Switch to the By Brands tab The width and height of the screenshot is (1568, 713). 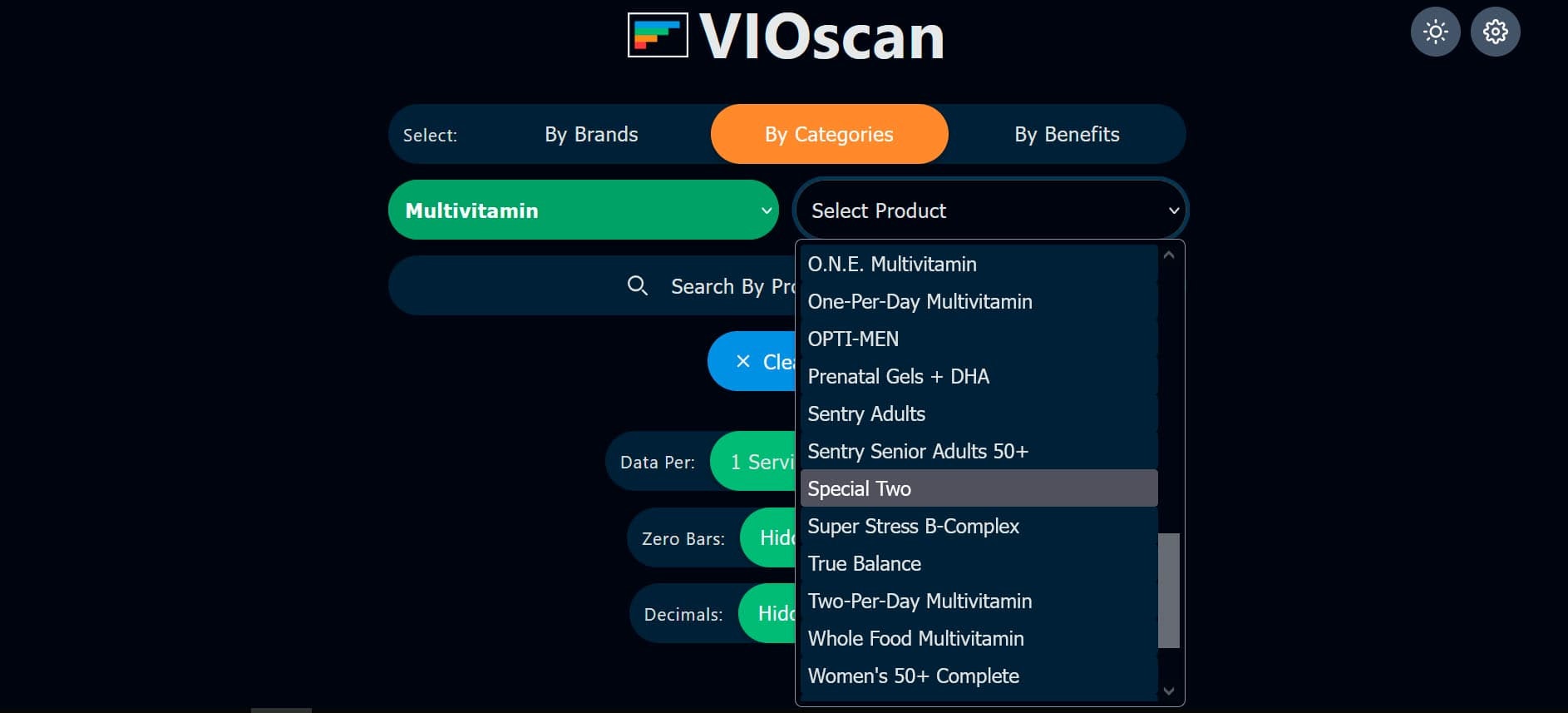590,134
